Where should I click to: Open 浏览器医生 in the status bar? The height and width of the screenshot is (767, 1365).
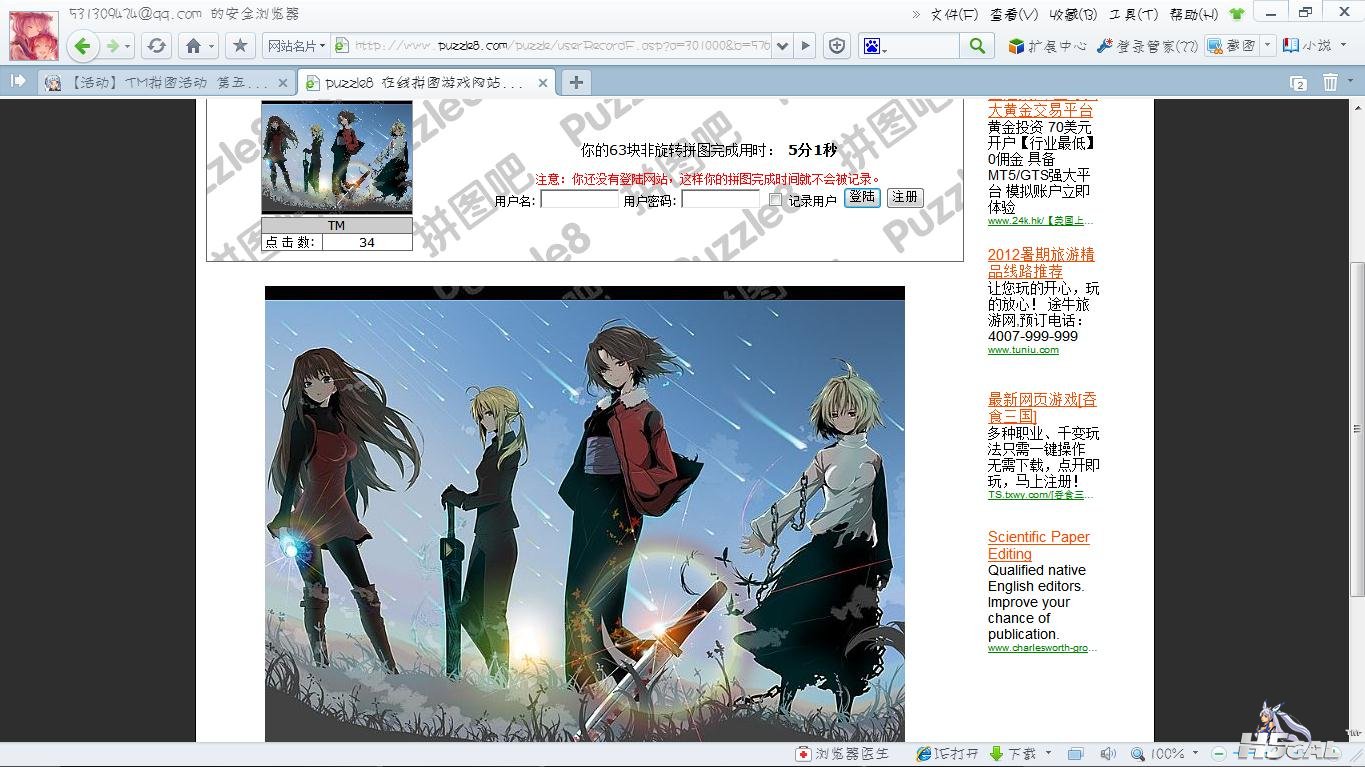click(x=842, y=753)
